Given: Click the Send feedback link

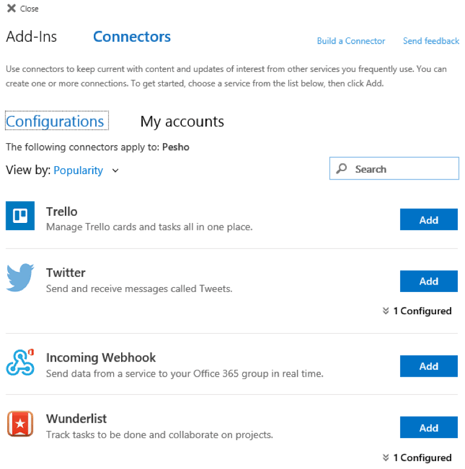Looking at the screenshot, I should click(x=431, y=41).
